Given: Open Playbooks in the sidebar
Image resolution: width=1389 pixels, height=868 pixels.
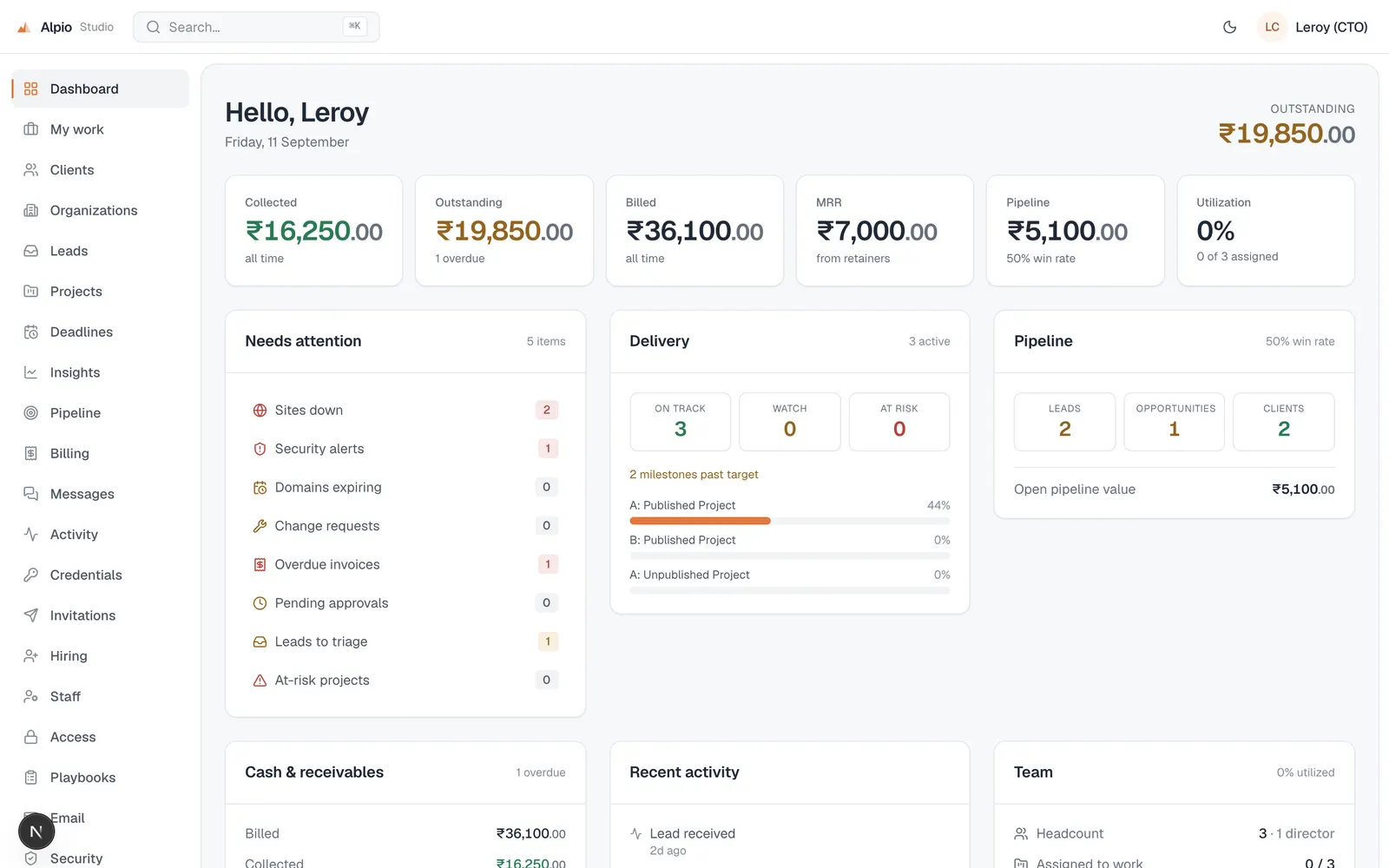Looking at the screenshot, I should [100, 778].
